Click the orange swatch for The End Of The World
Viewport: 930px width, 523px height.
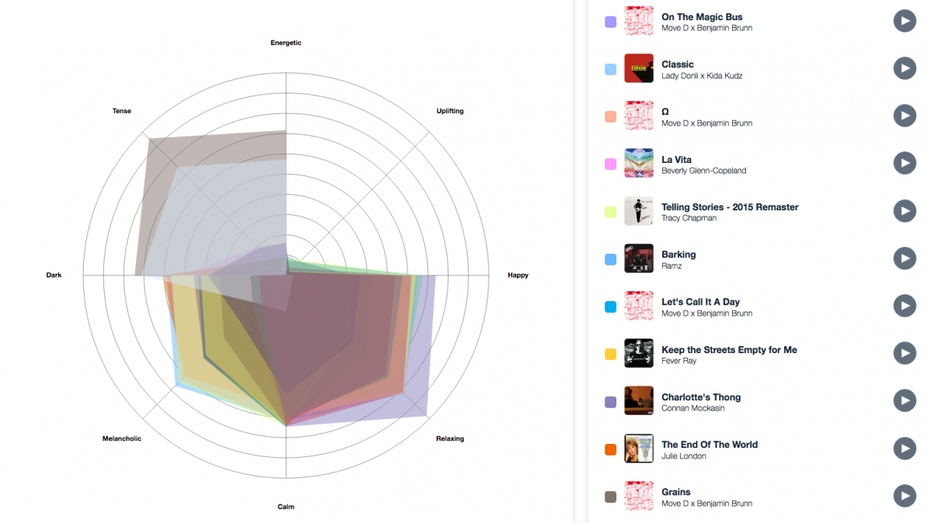[610, 449]
